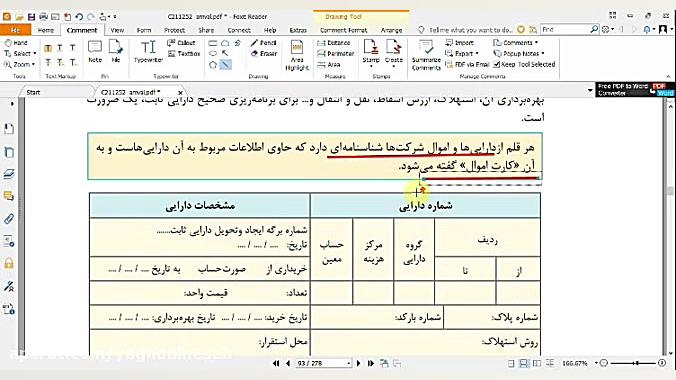
Task: Open the Attachments side panel
Action: tap(9, 219)
